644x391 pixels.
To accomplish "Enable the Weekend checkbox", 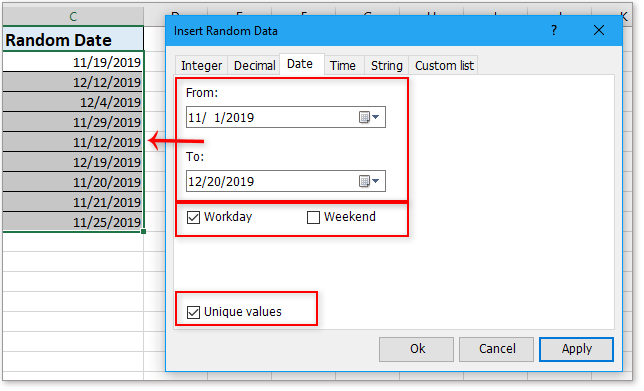I will (313, 217).
